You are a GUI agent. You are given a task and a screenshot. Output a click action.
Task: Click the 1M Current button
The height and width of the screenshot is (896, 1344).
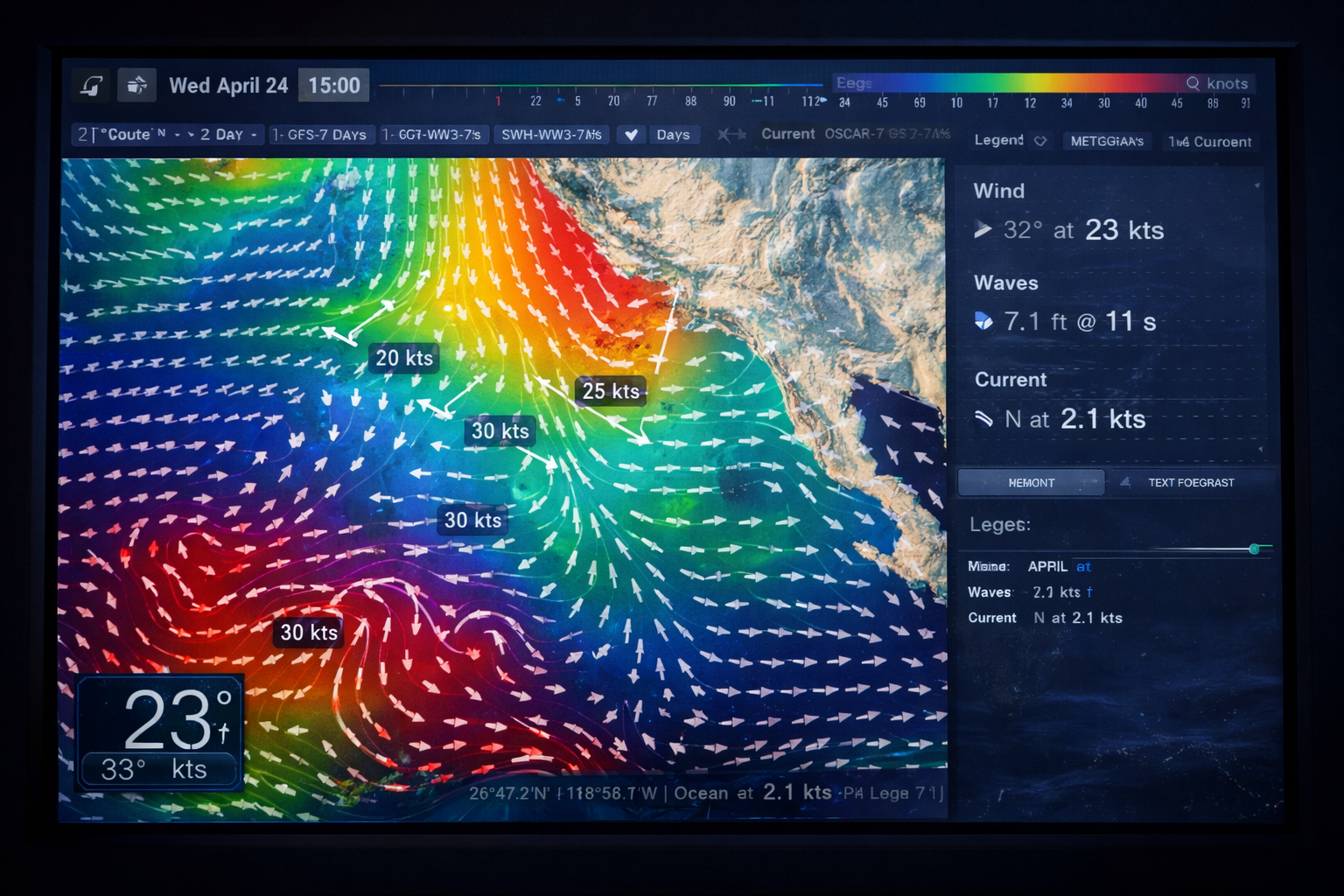(1210, 142)
